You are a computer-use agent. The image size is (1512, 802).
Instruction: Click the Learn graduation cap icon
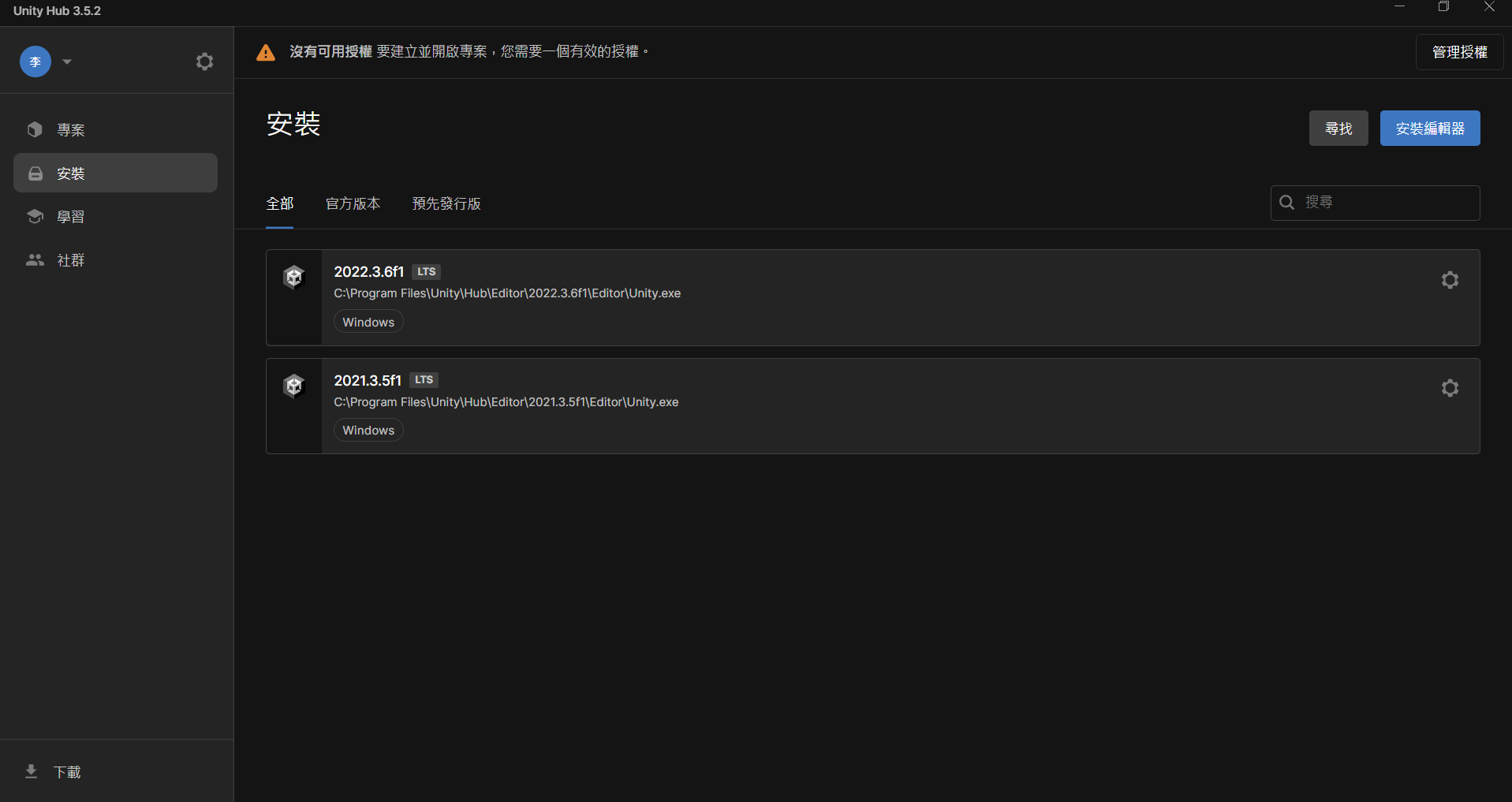pos(35,216)
